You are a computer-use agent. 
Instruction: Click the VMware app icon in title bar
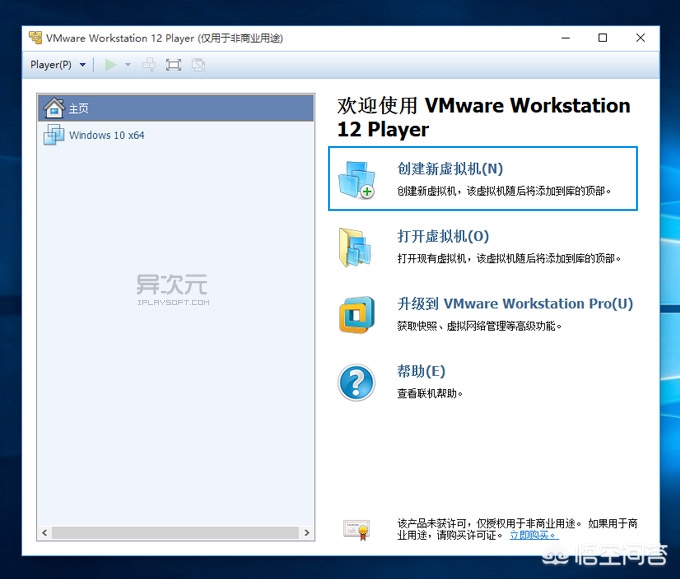point(35,38)
